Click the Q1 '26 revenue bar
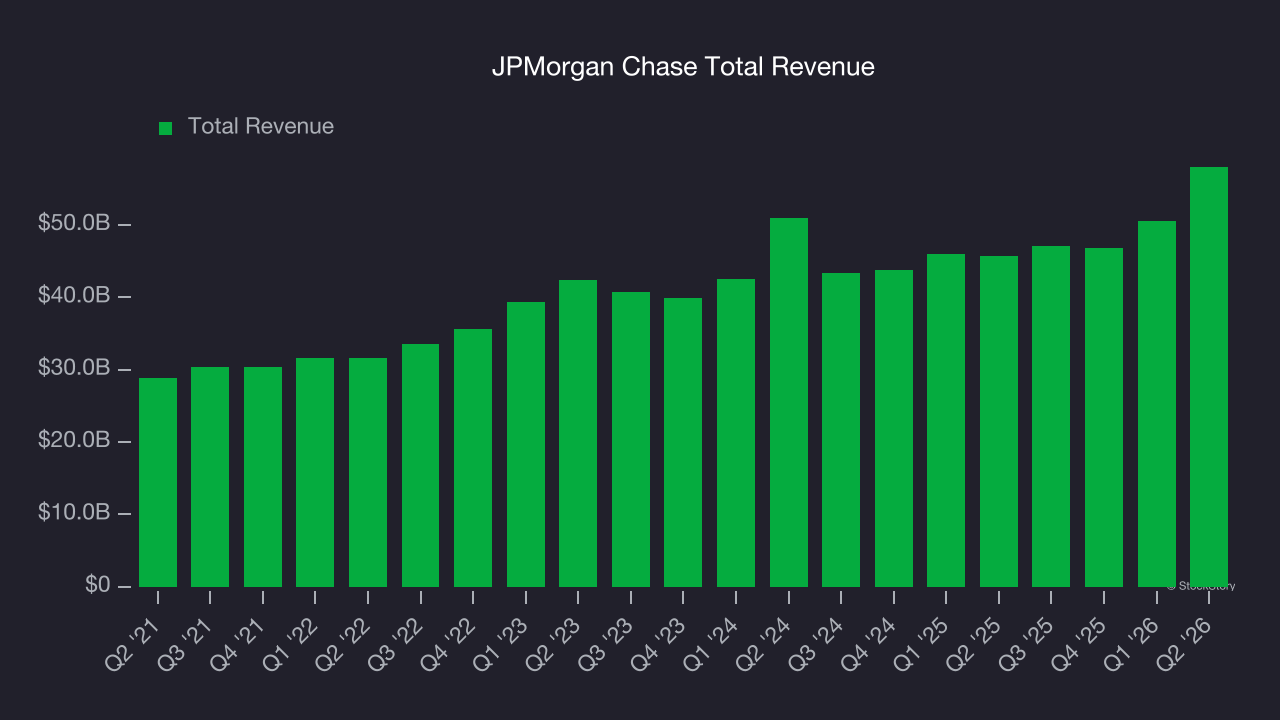The image size is (1280, 720). coord(1157,404)
